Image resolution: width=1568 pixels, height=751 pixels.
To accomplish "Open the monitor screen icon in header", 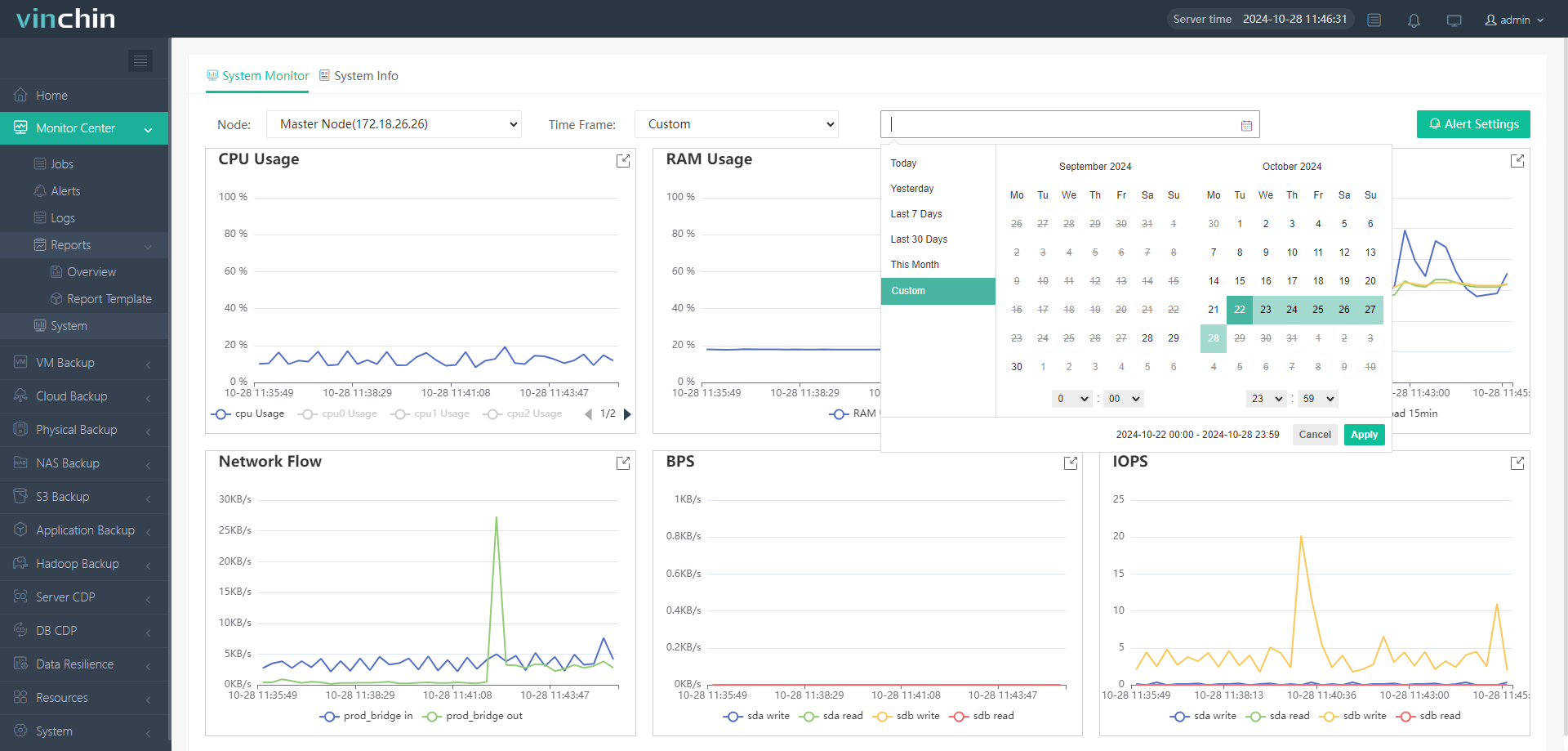I will [x=1454, y=20].
